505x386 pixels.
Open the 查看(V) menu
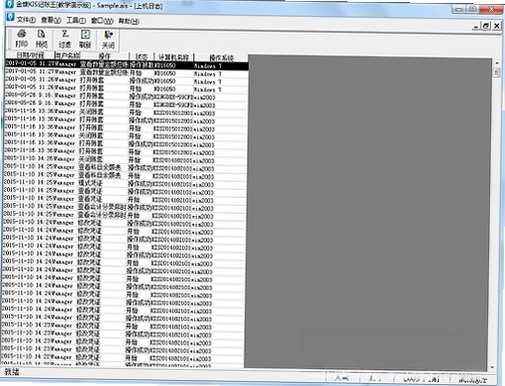coord(51,20)
